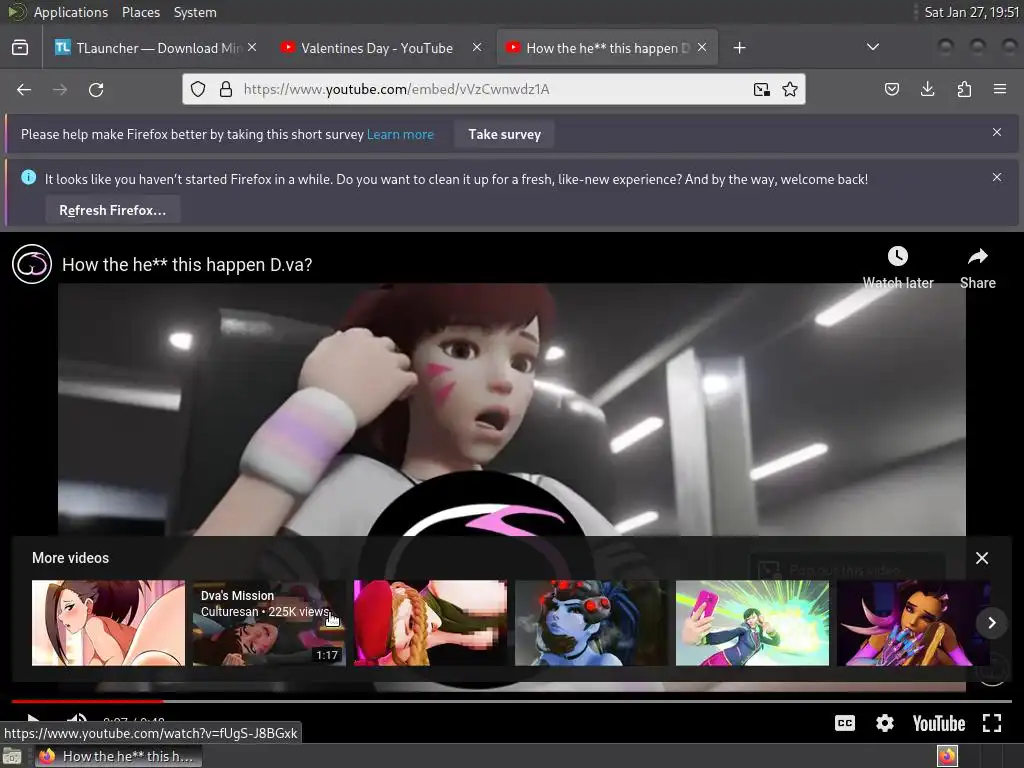Show site security info via padlock
The width and height of the screenshot is (1024, 768).
pos(226,89)
